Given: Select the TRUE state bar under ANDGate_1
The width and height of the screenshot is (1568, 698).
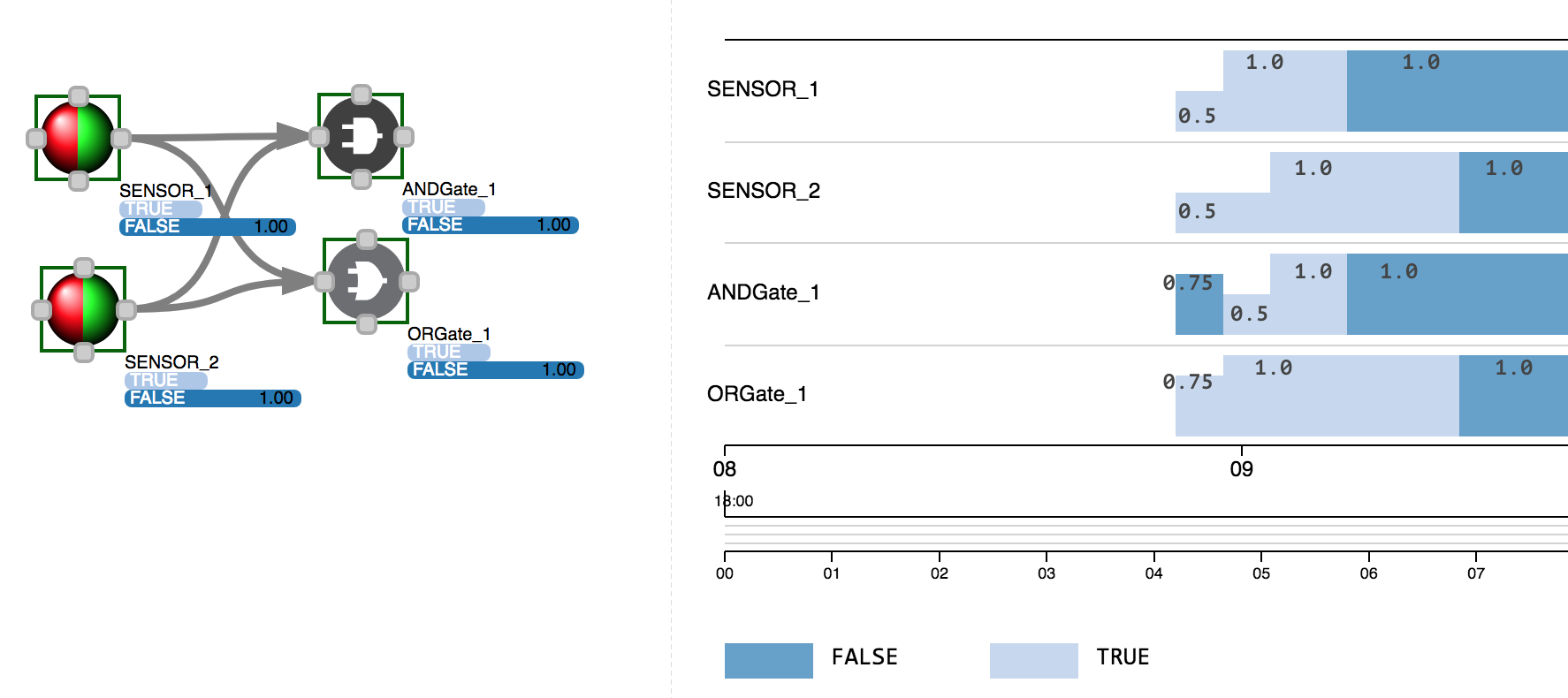Looking at the screenshot, I should pyautogui.click(x=444, y=207).
